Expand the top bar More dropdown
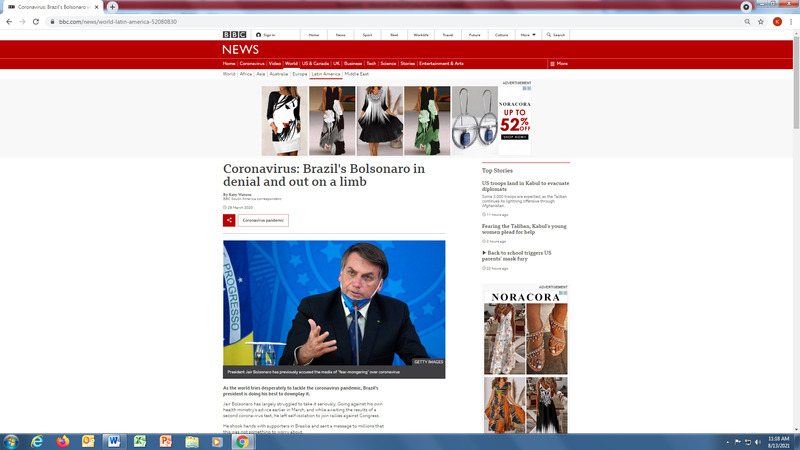 coord(527,34)
